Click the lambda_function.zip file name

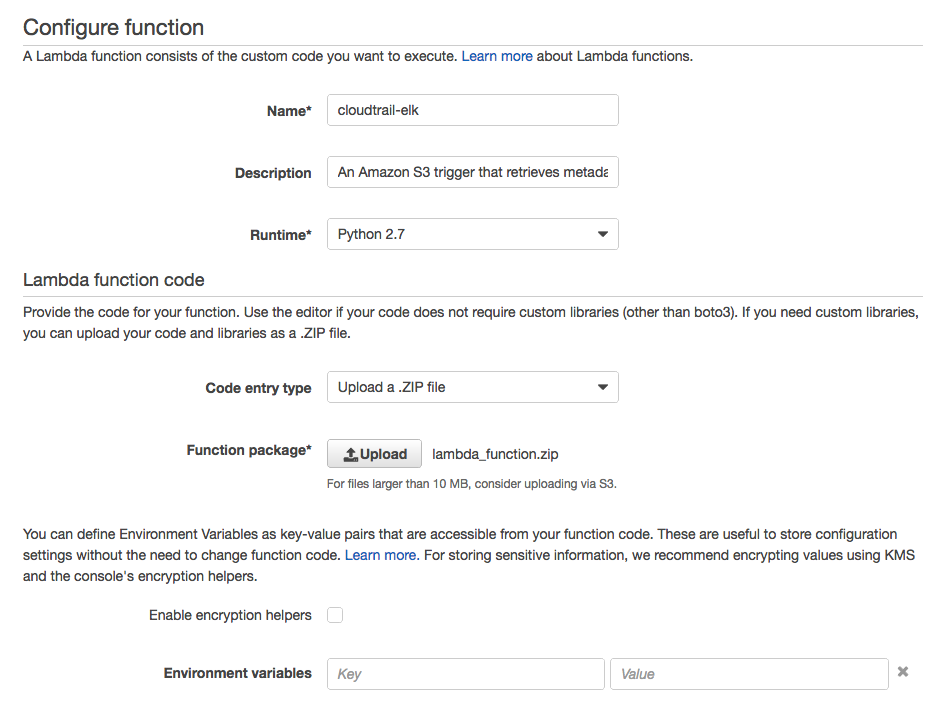(x=495, y=454)
